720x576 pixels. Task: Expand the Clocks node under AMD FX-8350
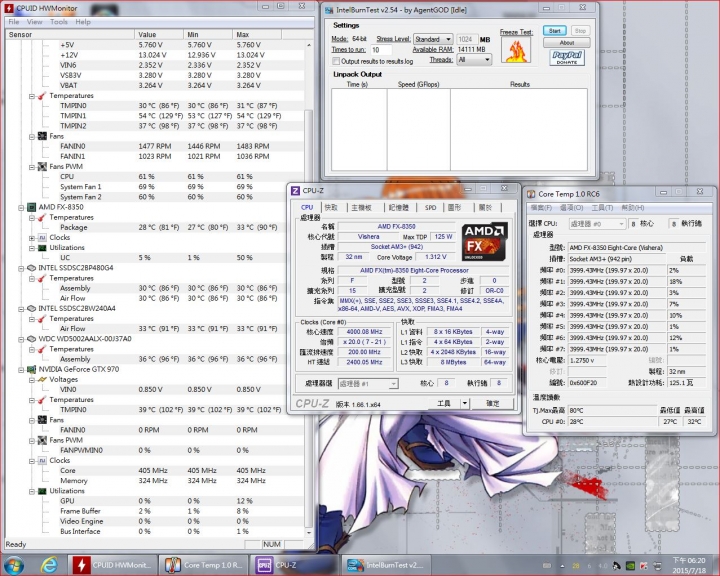pyautogui.click(x=32, y=238)
